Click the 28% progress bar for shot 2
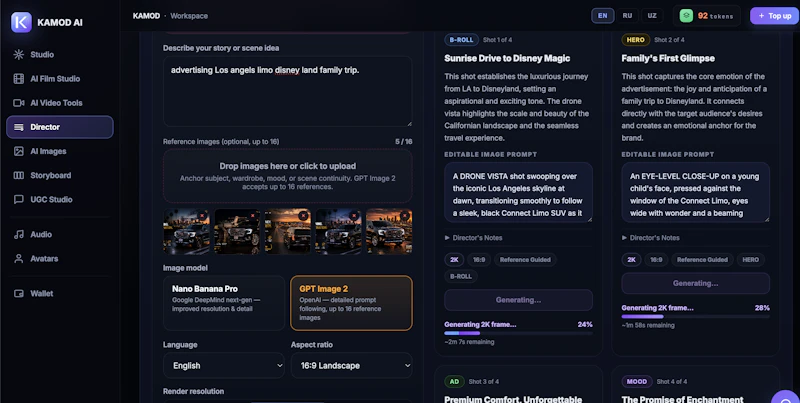Screen dimensions: 800x403 [695, 317]
